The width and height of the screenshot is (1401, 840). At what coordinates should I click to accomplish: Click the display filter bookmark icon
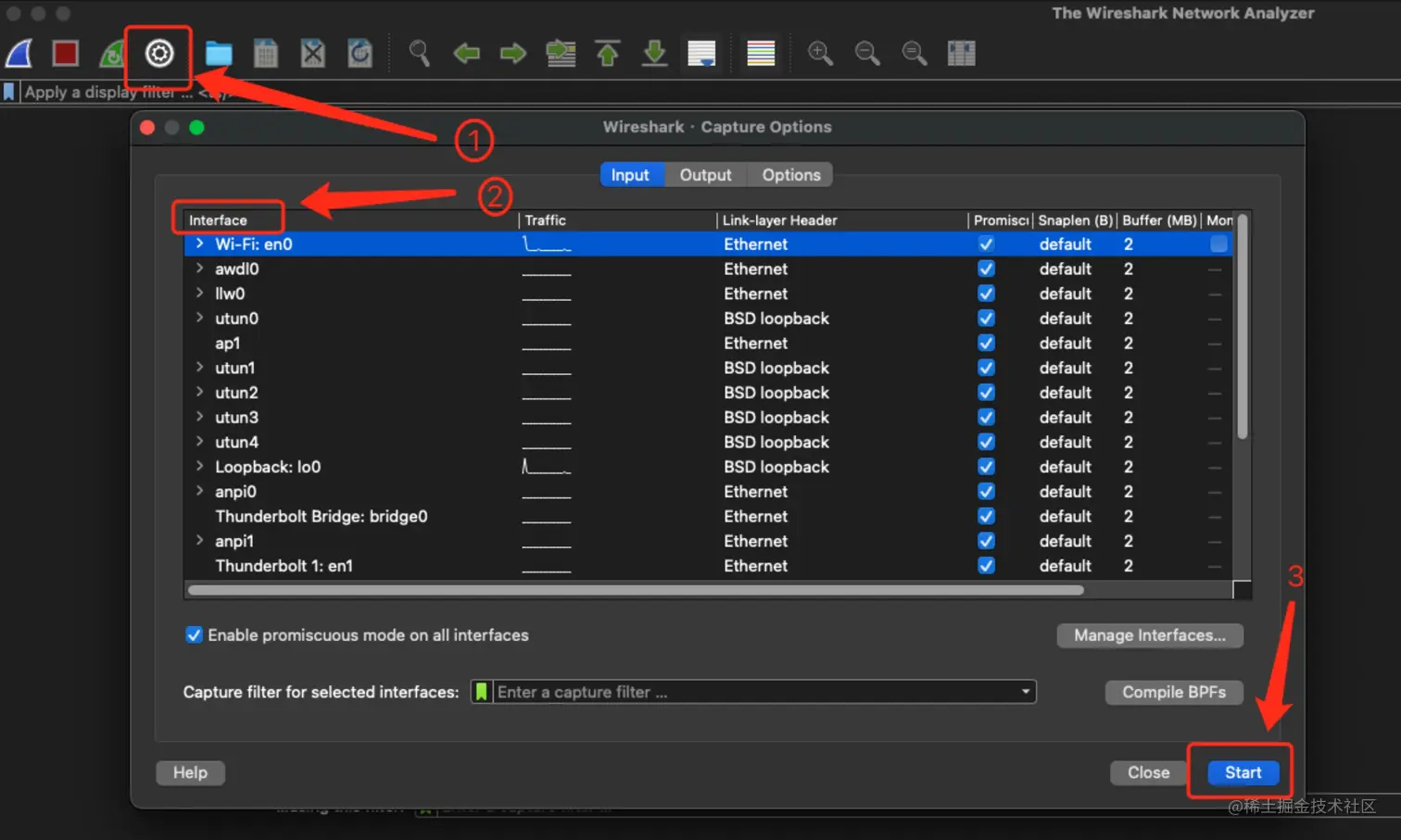coord(9,92)
